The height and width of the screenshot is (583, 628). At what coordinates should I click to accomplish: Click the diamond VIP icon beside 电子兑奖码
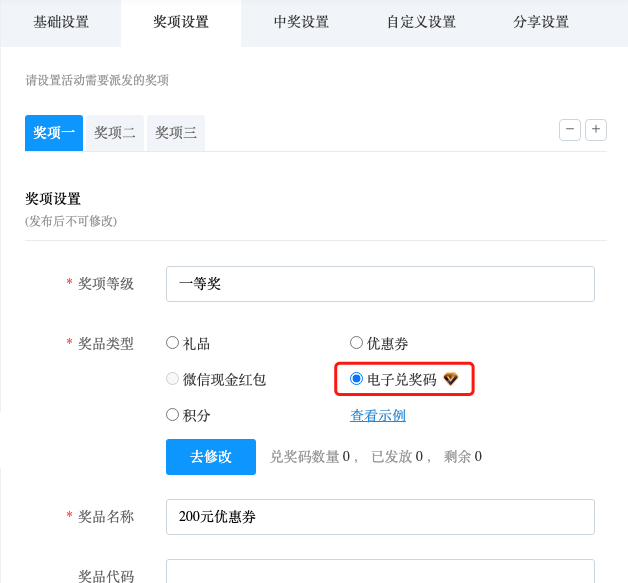[451, 379]
